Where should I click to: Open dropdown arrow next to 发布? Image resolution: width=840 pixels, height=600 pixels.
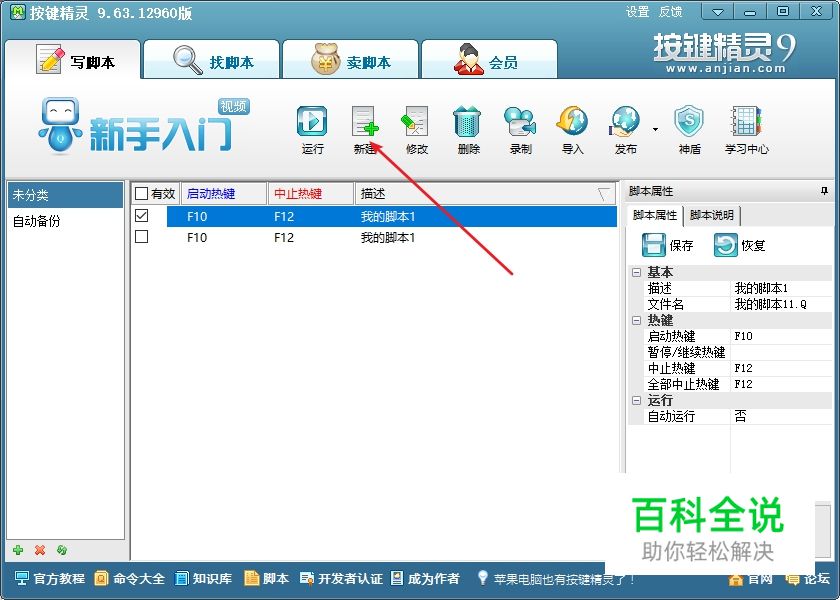click(655, 130)
